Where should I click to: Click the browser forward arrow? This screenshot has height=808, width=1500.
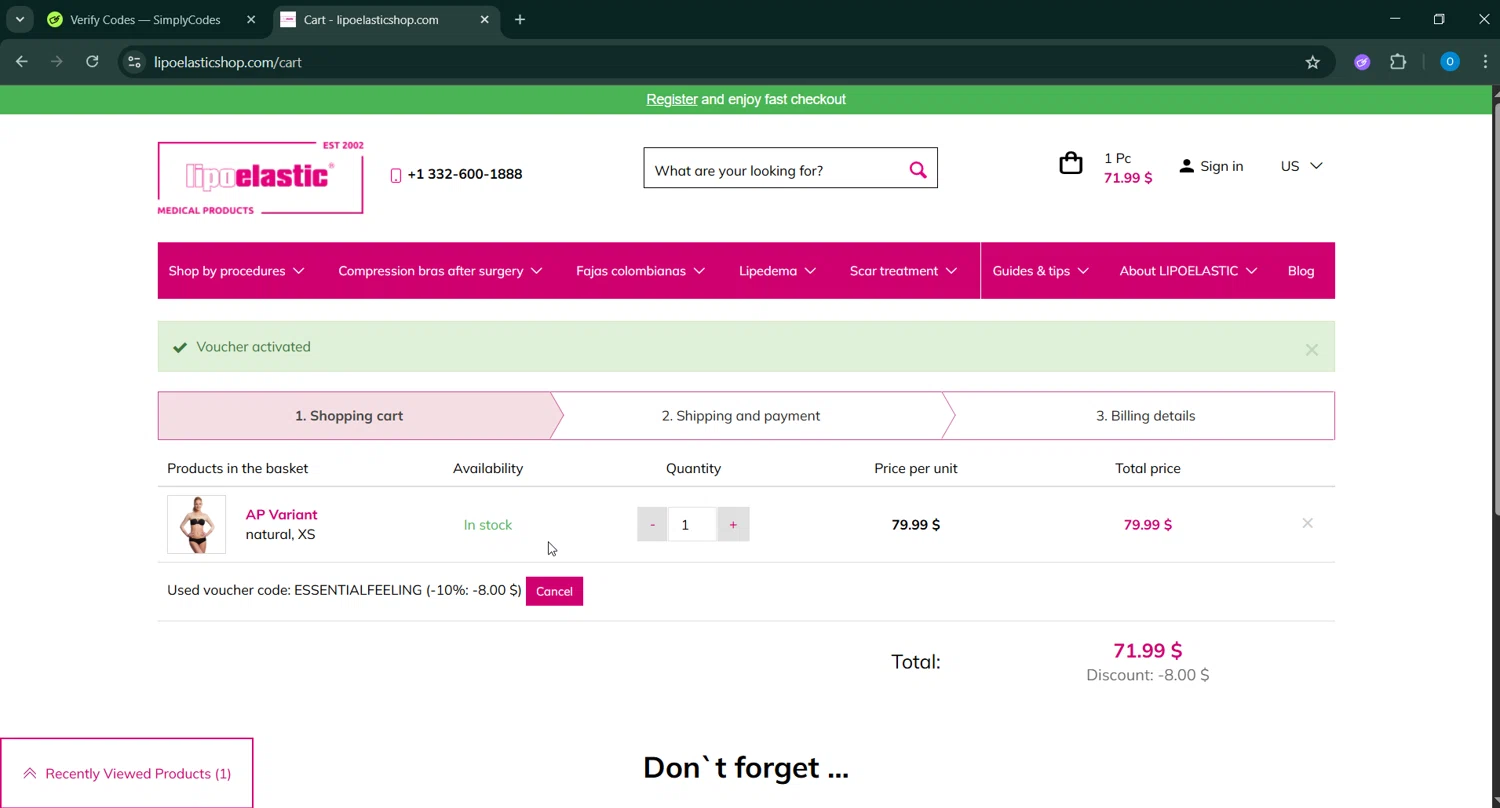click(x=57, y=62)
